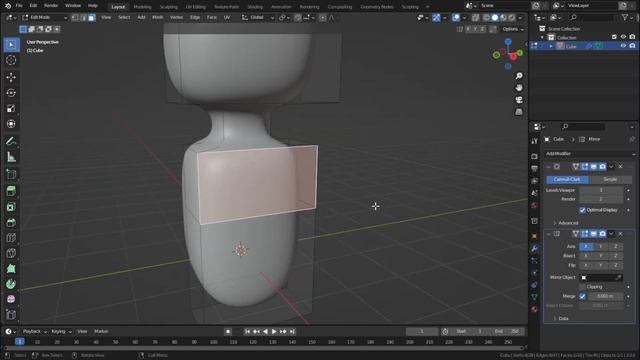Select the Bevel tool
Viewport: 640px width, 360px height.
click(11, 222)
